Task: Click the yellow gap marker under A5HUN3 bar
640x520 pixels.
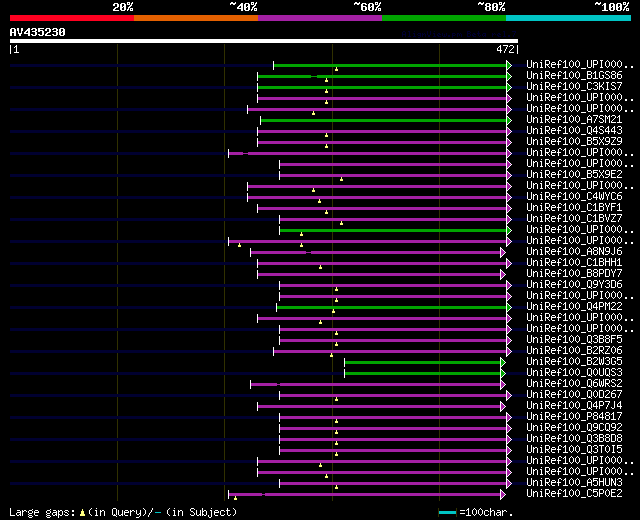Action: point(336,487)
